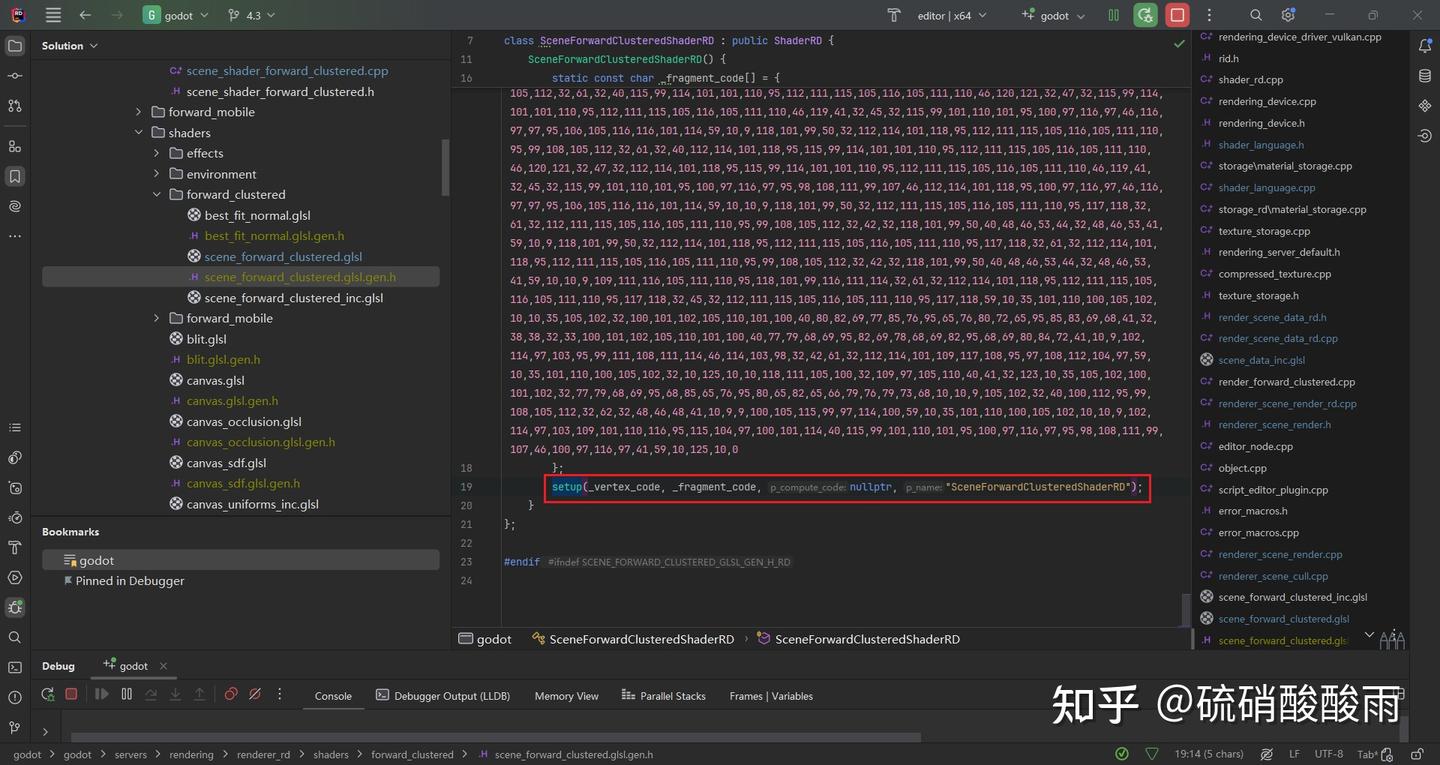Open the main hamburger menu

pos(52,15)
